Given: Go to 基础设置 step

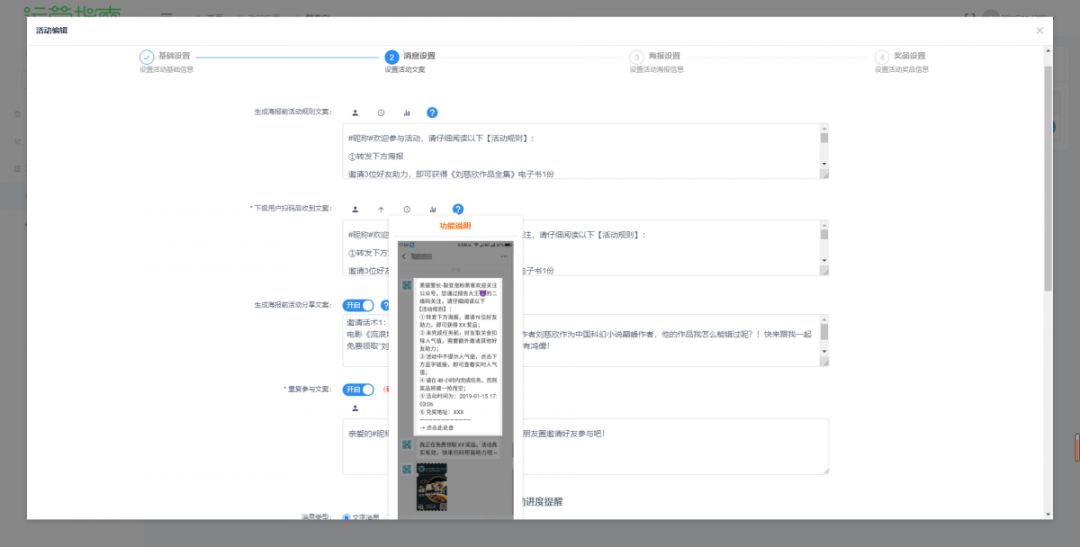Looking at the screenshot, I should coord(147,58).
